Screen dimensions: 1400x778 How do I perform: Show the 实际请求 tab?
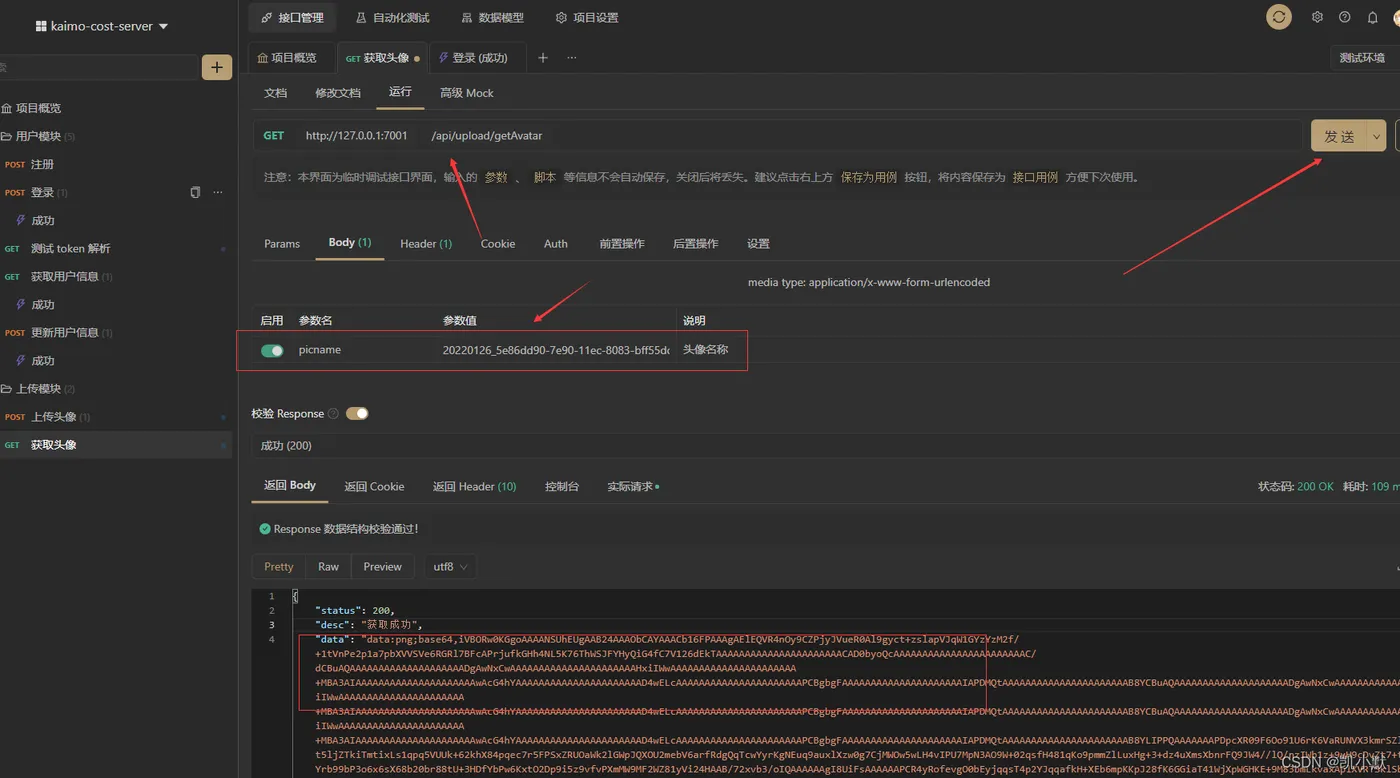[x=633, y=487]
